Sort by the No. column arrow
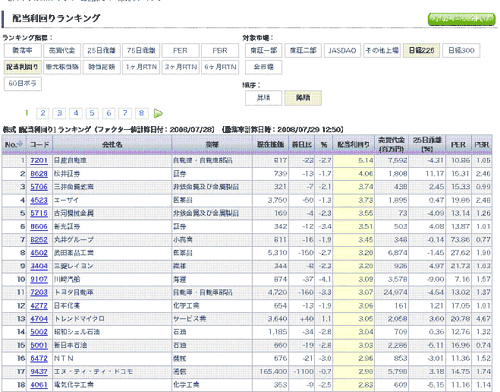The image size is (500, 392). click(x=20, y=144)
